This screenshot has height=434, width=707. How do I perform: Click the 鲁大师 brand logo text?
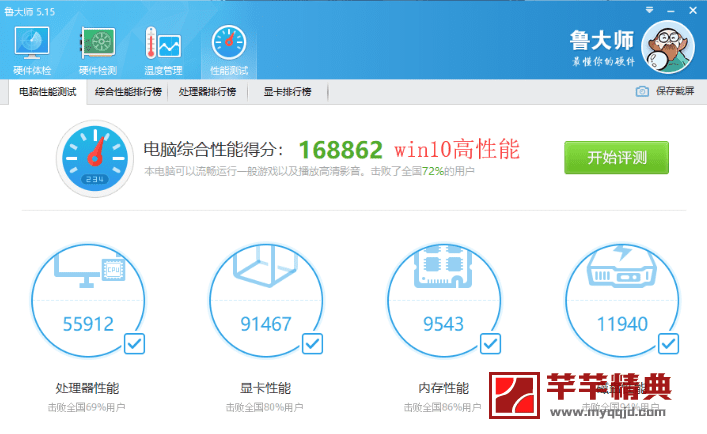coord(601,41)
